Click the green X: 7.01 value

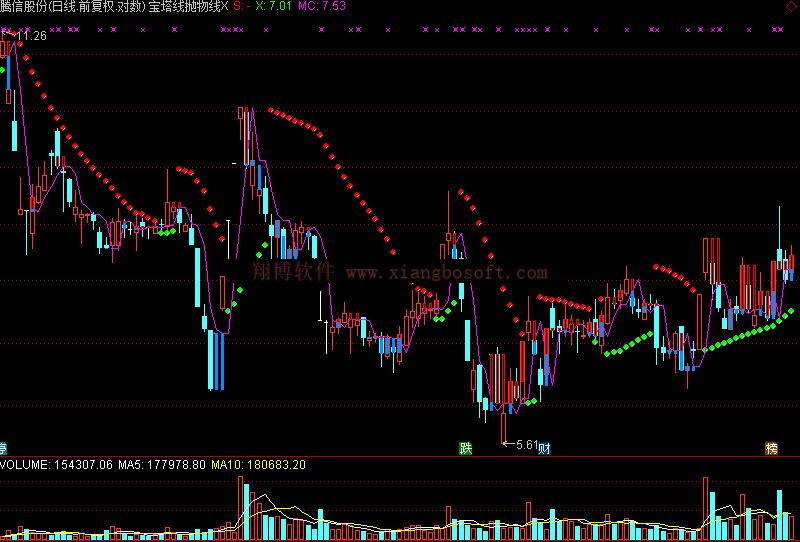pyautogui.click(x=274, y=7)
